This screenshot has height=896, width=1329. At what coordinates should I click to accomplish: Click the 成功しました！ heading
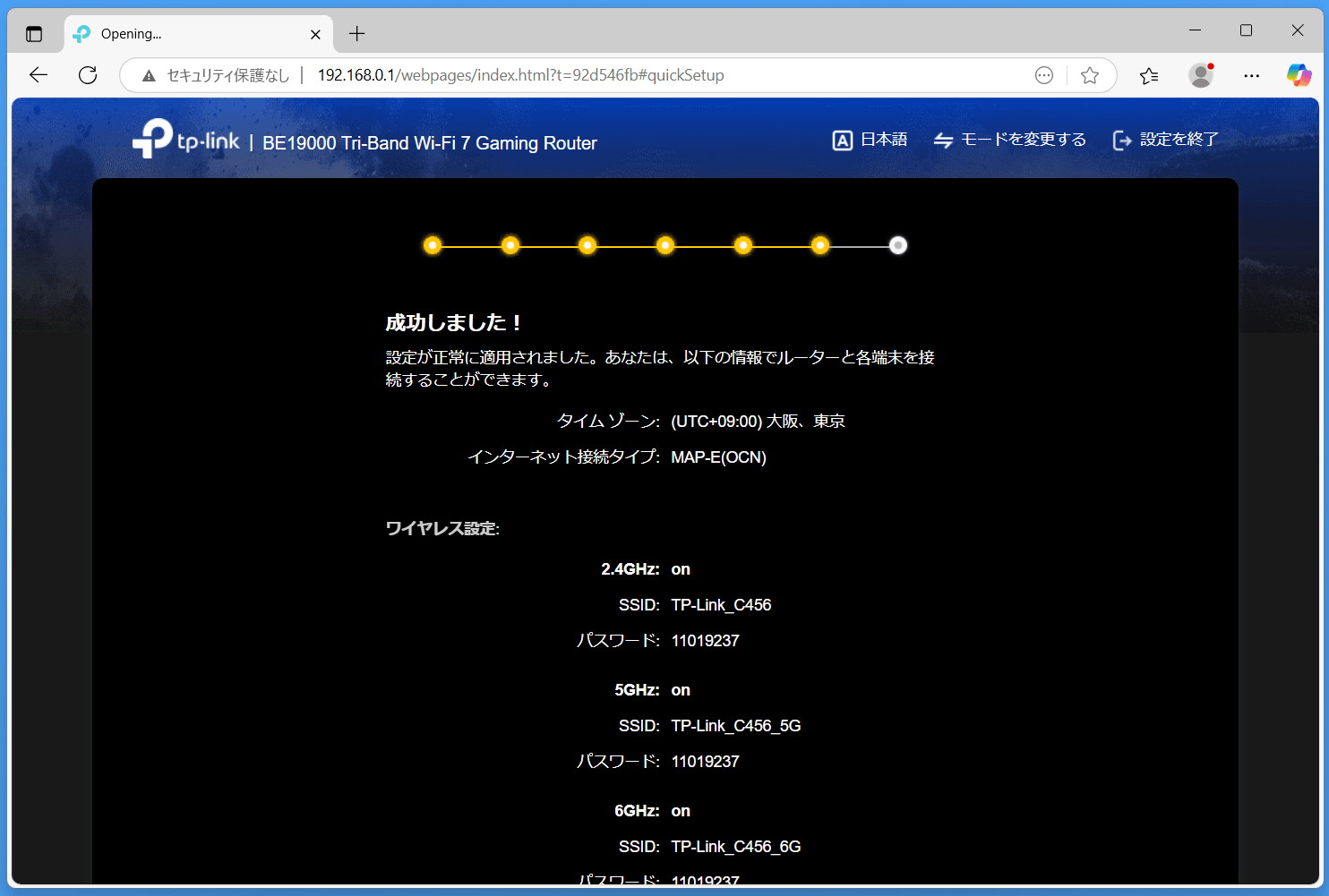coord(454,323)
